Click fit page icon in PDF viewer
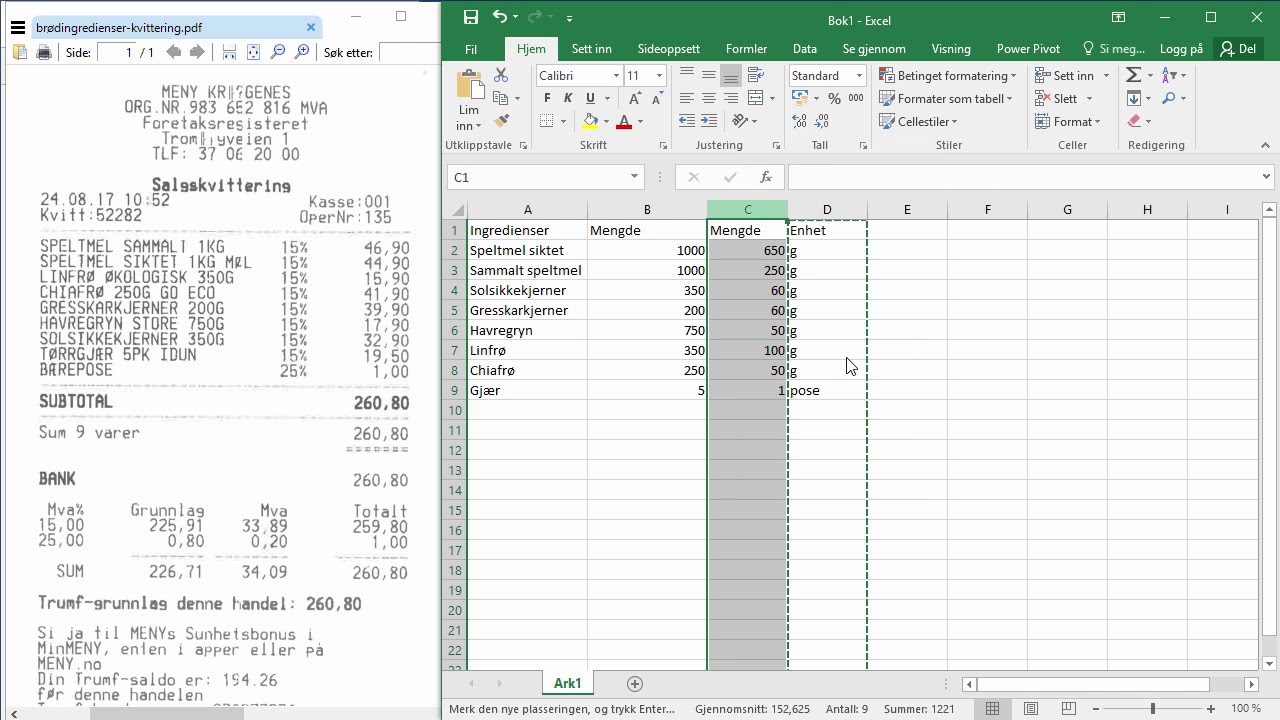The width and height of the screenshot is (1280, 720). (x=254, y=52)
